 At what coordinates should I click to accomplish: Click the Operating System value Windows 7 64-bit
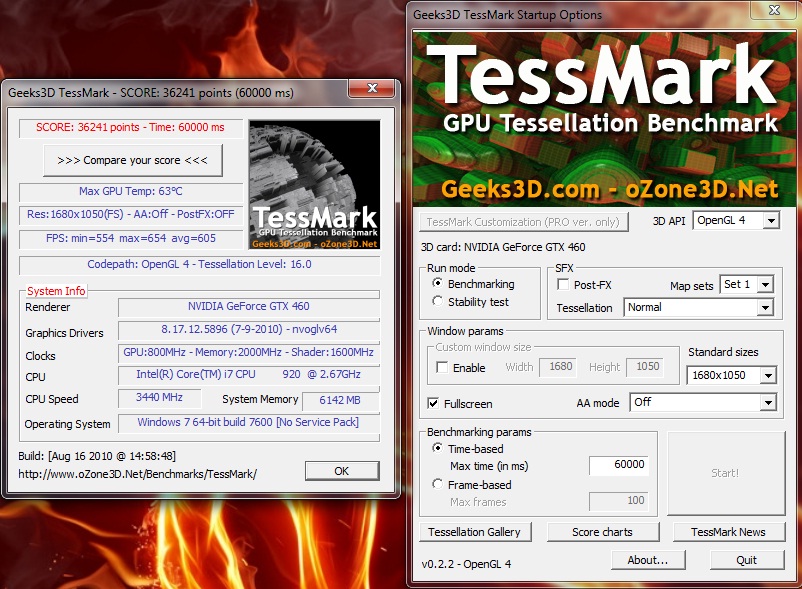tap(248, 422)
